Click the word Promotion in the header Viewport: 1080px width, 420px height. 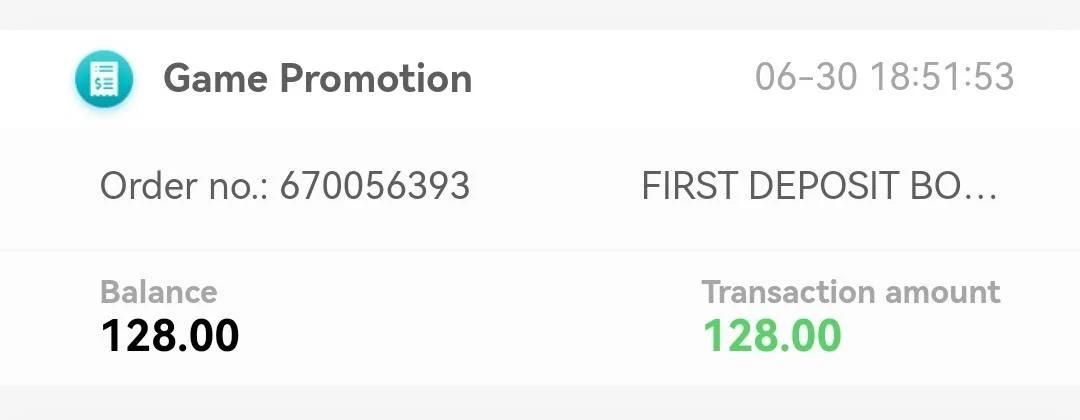coord(375,78)
